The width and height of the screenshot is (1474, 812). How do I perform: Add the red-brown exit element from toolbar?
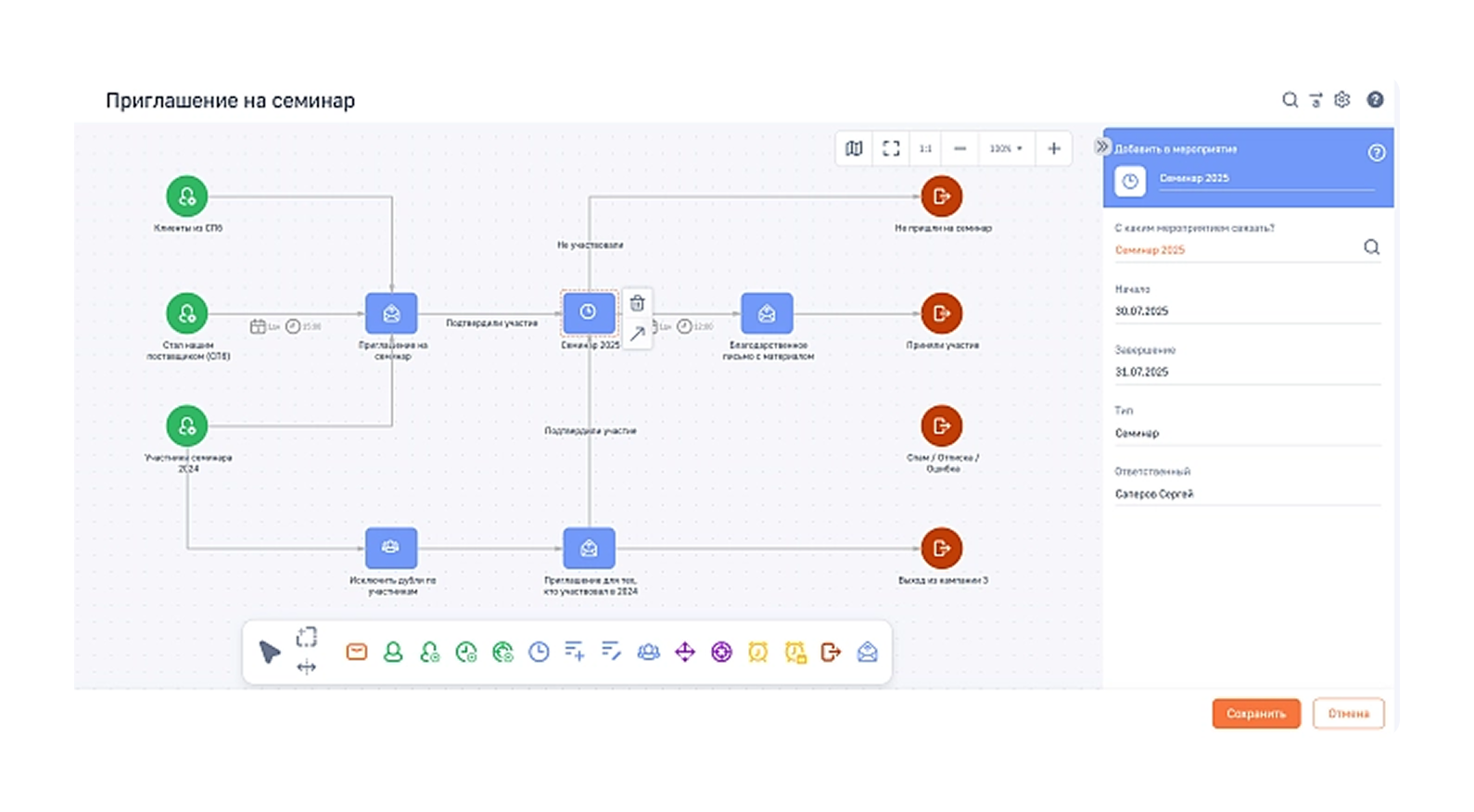pos(831,653)
